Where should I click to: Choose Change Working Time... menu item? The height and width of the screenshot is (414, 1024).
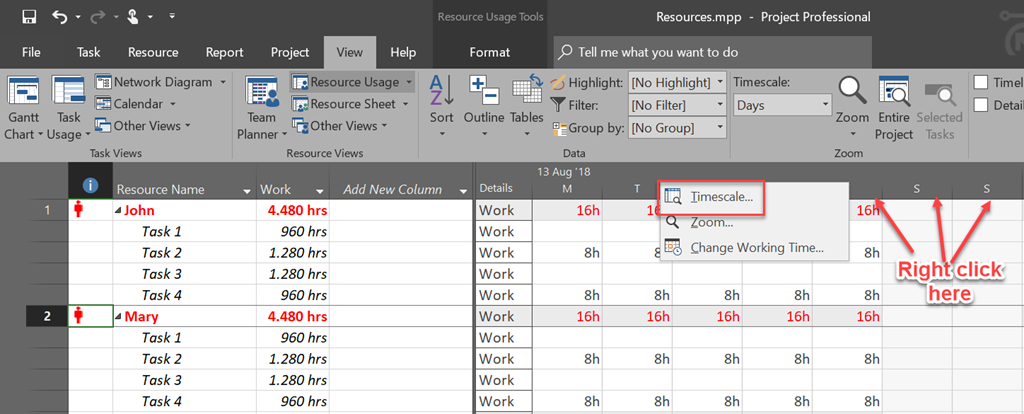coord(756,247)
